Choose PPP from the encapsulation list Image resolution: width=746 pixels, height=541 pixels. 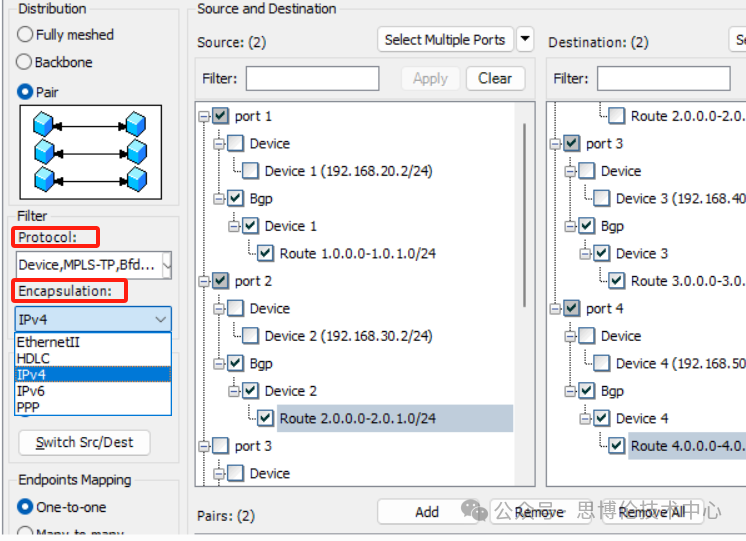click(x=30, y=407)
